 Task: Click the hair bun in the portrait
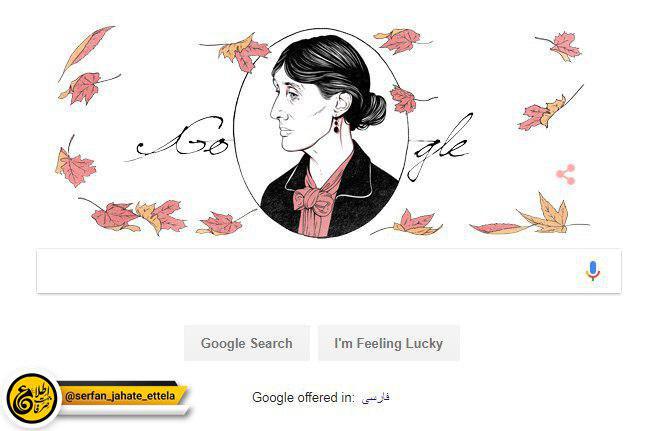click(x=370, y=110)
